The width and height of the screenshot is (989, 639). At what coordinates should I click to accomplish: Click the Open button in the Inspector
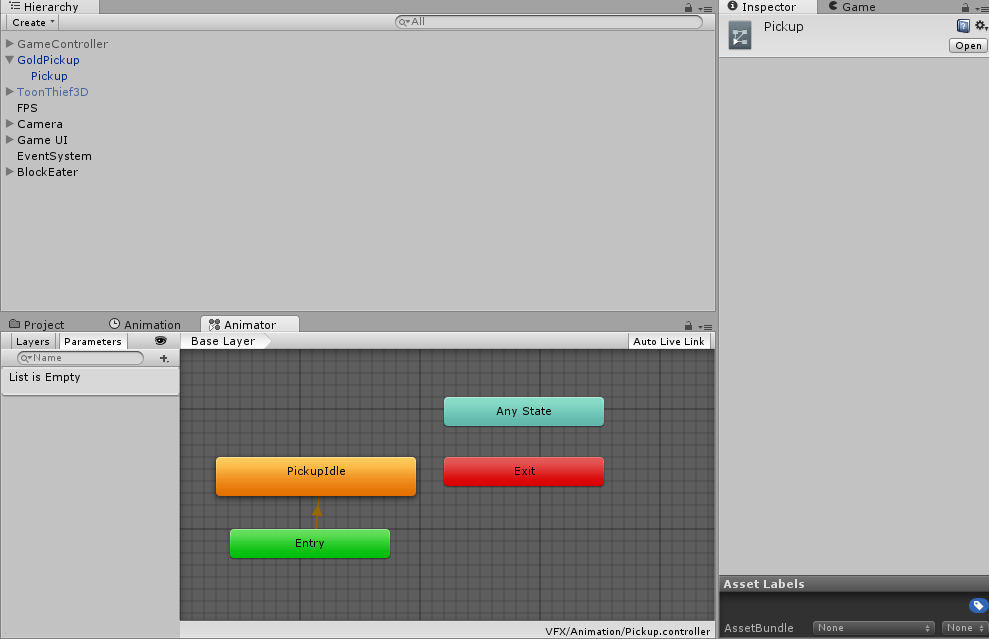[x=966, y=45]
